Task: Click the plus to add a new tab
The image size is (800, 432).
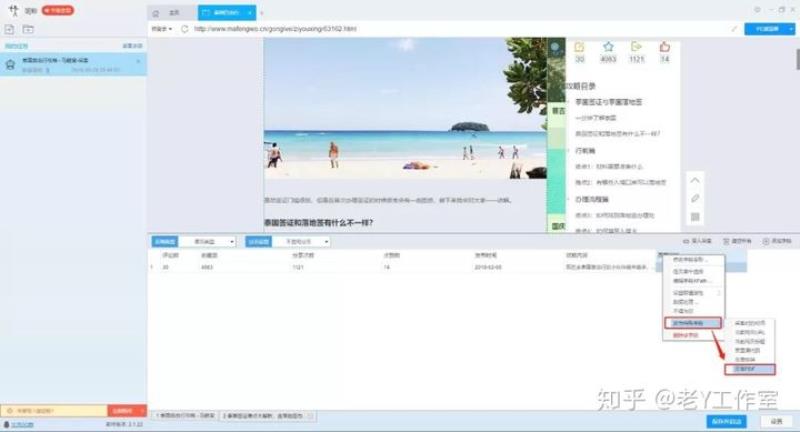Action: coord(262,13)
